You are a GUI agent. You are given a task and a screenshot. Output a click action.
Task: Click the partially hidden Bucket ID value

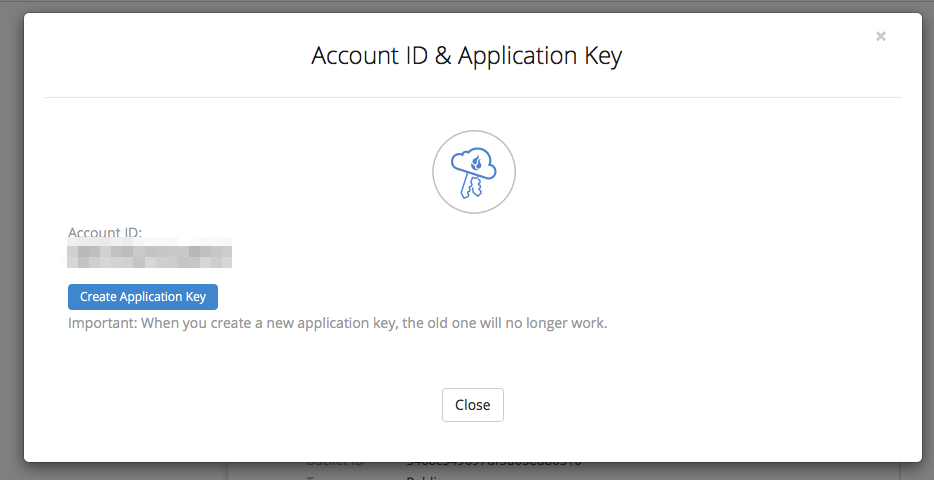(x=494, y=463)
